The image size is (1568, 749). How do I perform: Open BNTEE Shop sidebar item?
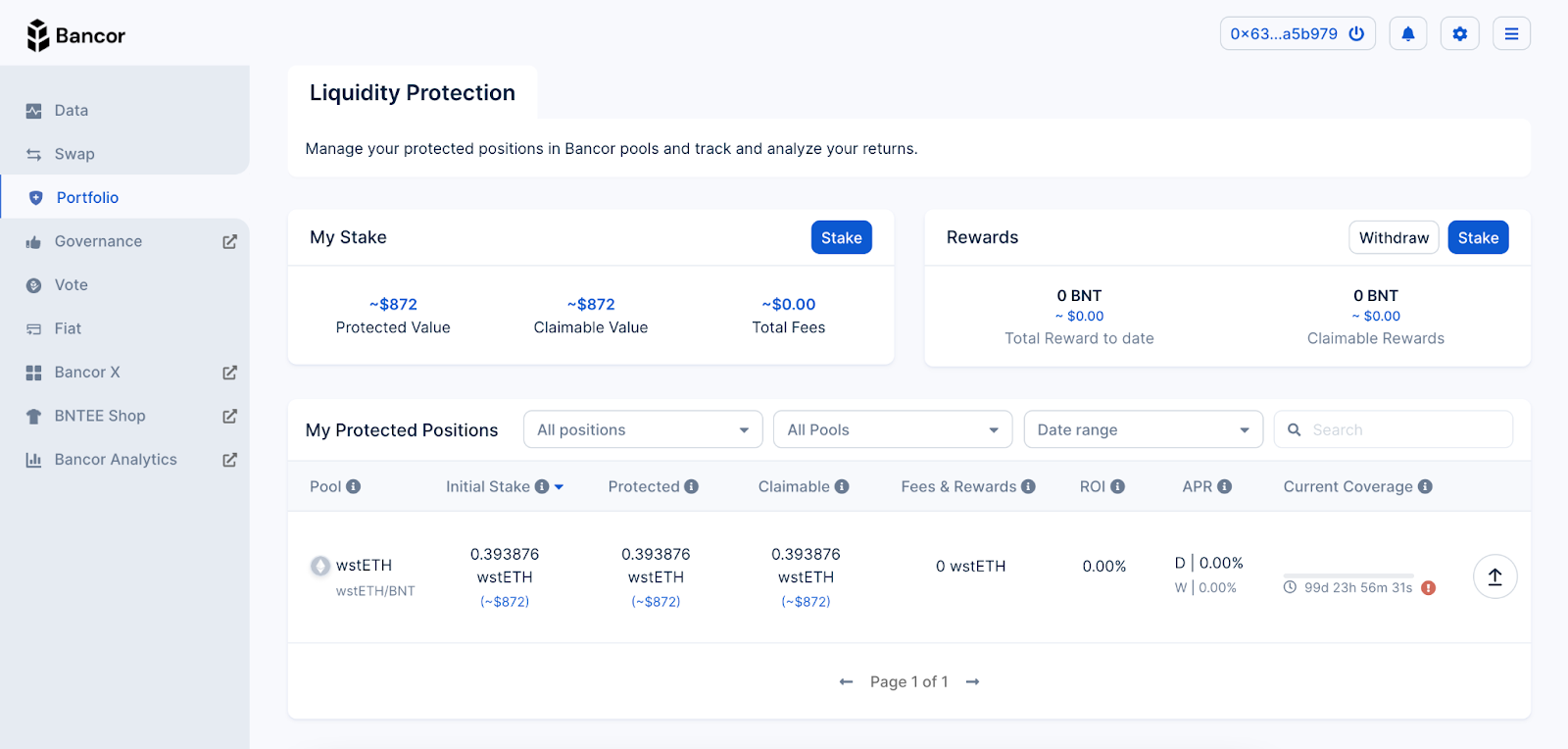point(124,416)
